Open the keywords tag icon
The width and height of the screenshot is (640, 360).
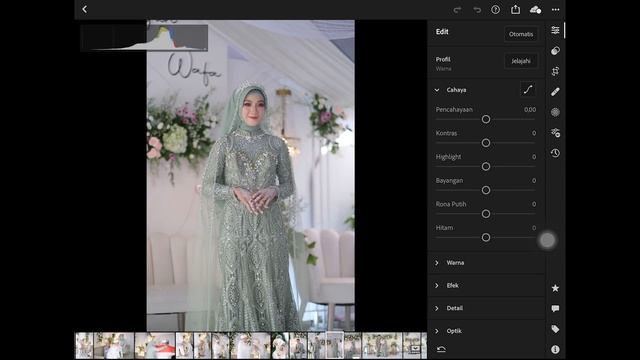[x=555, y=329]
